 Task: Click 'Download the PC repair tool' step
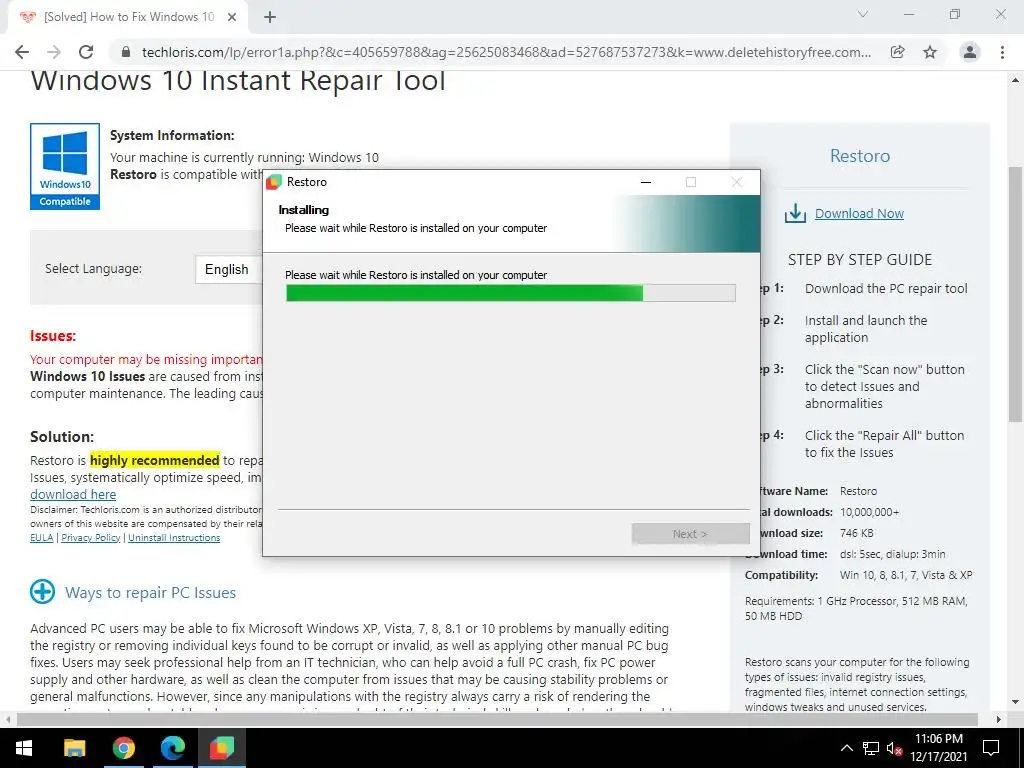886,289
